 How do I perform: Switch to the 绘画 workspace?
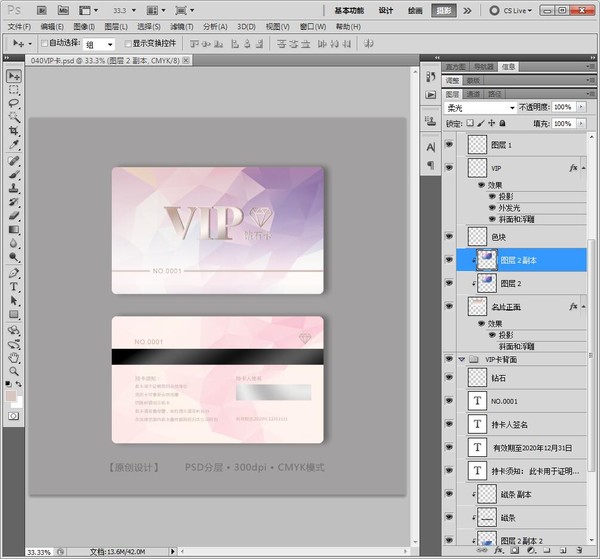pyautogui.click(x=415, y=11)
